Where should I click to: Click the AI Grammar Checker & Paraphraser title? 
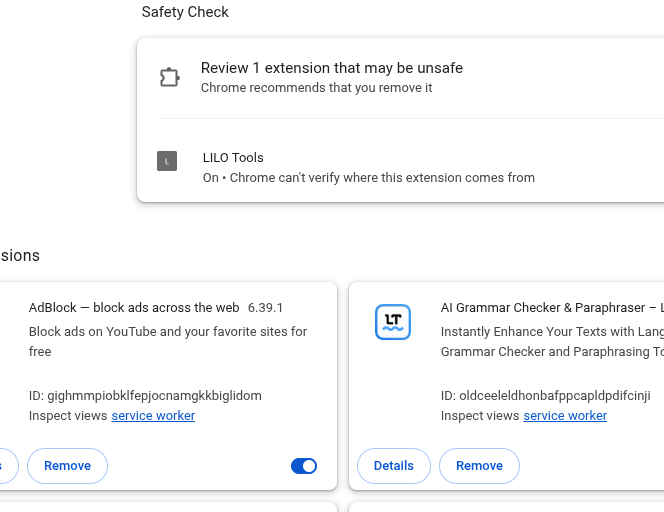(x=545, y=308)
